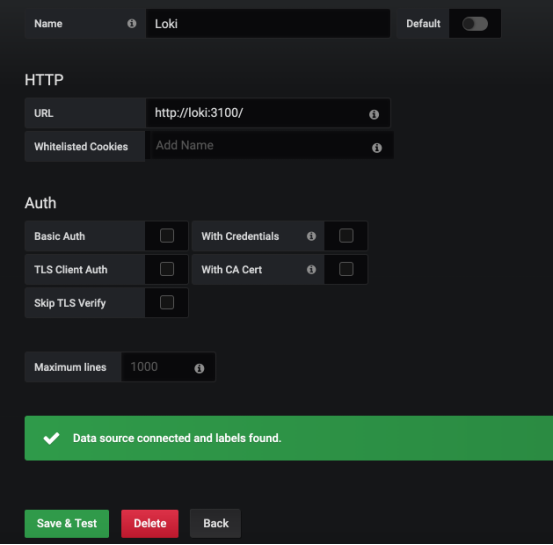Enable the Basic Auth checkbox

[x=166, y=236]
